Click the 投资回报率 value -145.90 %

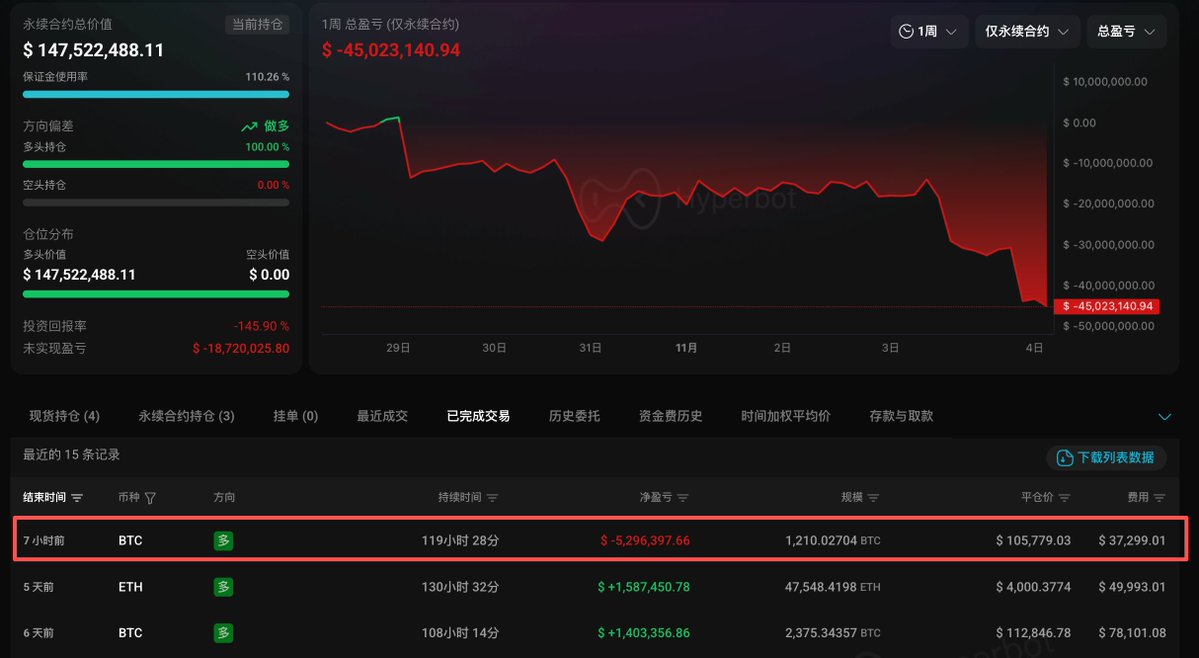tap(262, 326)
